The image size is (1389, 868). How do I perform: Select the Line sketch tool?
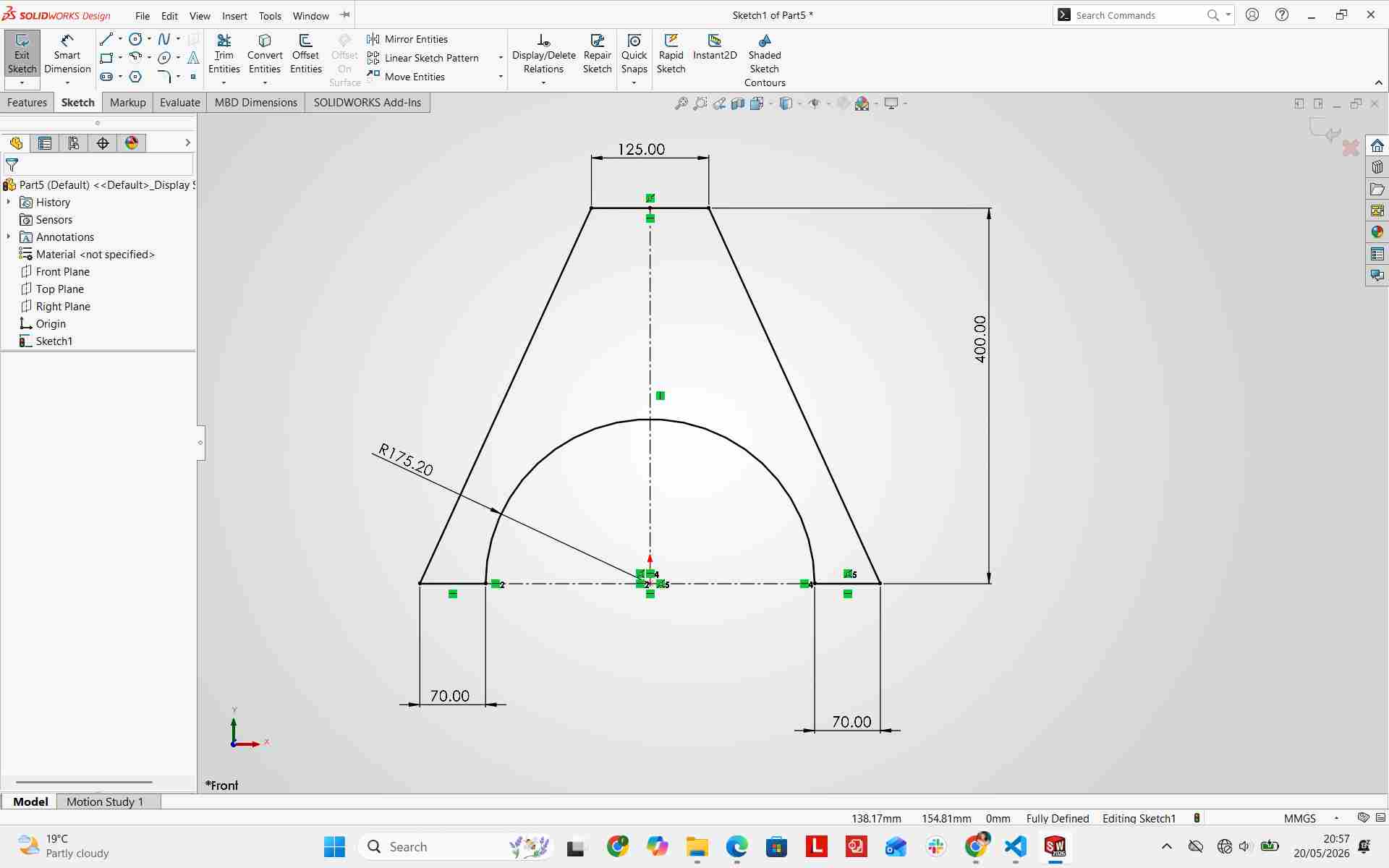point(106,39)
